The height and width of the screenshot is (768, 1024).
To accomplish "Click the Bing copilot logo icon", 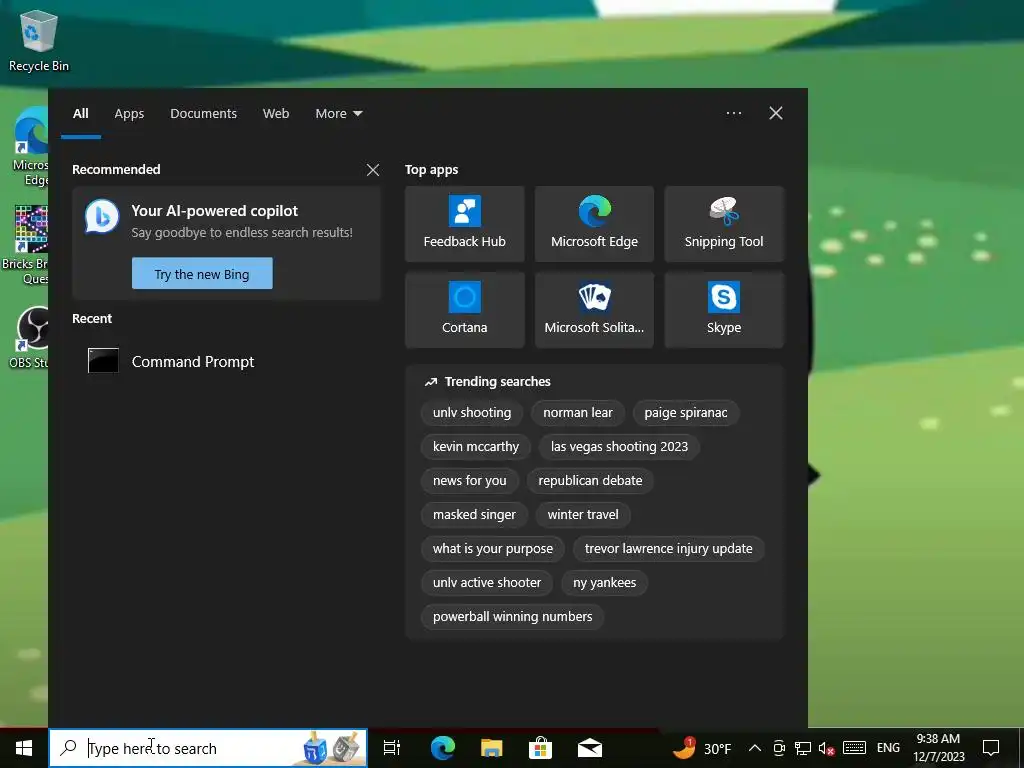I will click(102, 217).
